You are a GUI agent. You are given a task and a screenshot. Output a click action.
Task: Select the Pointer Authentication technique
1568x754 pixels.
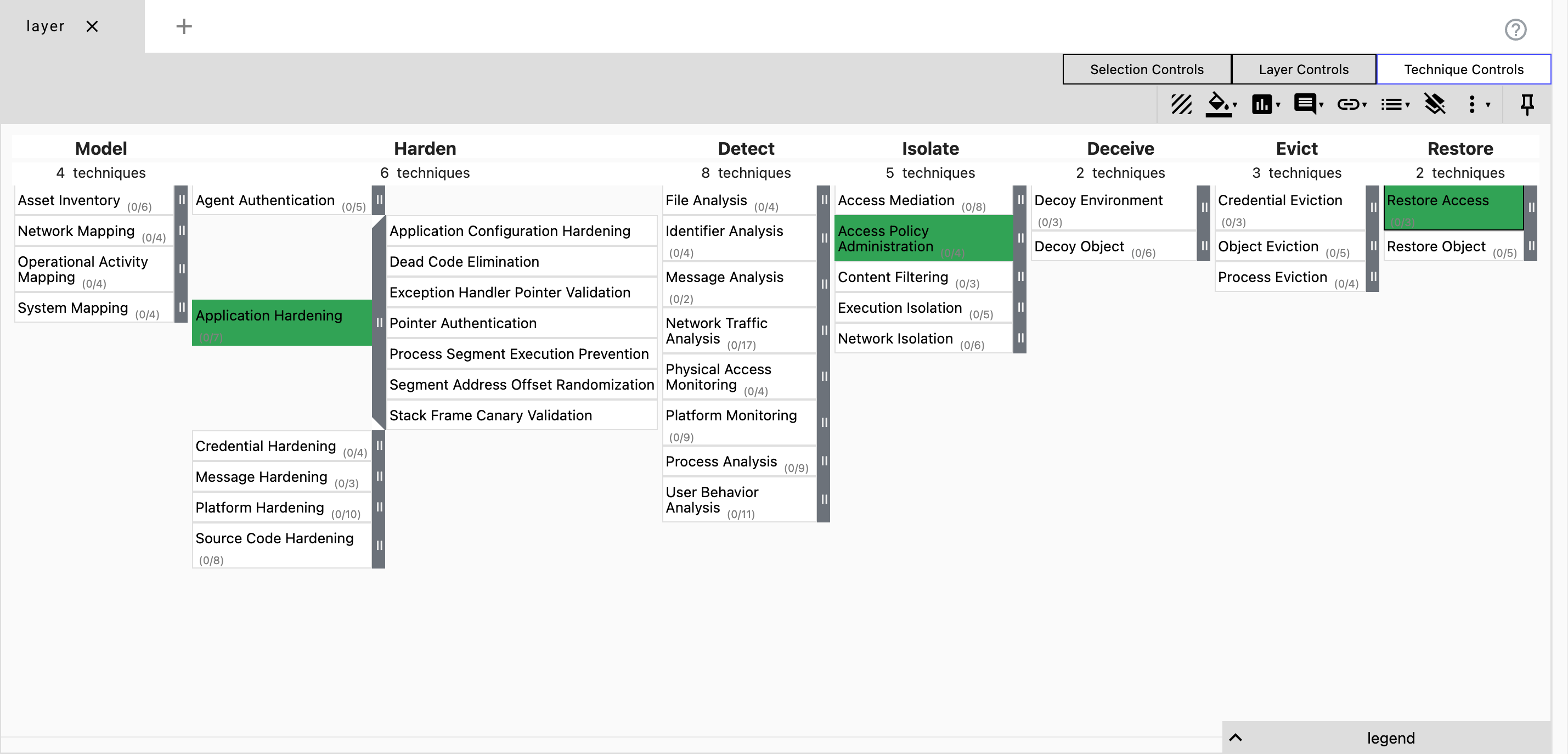pos(462,323)
